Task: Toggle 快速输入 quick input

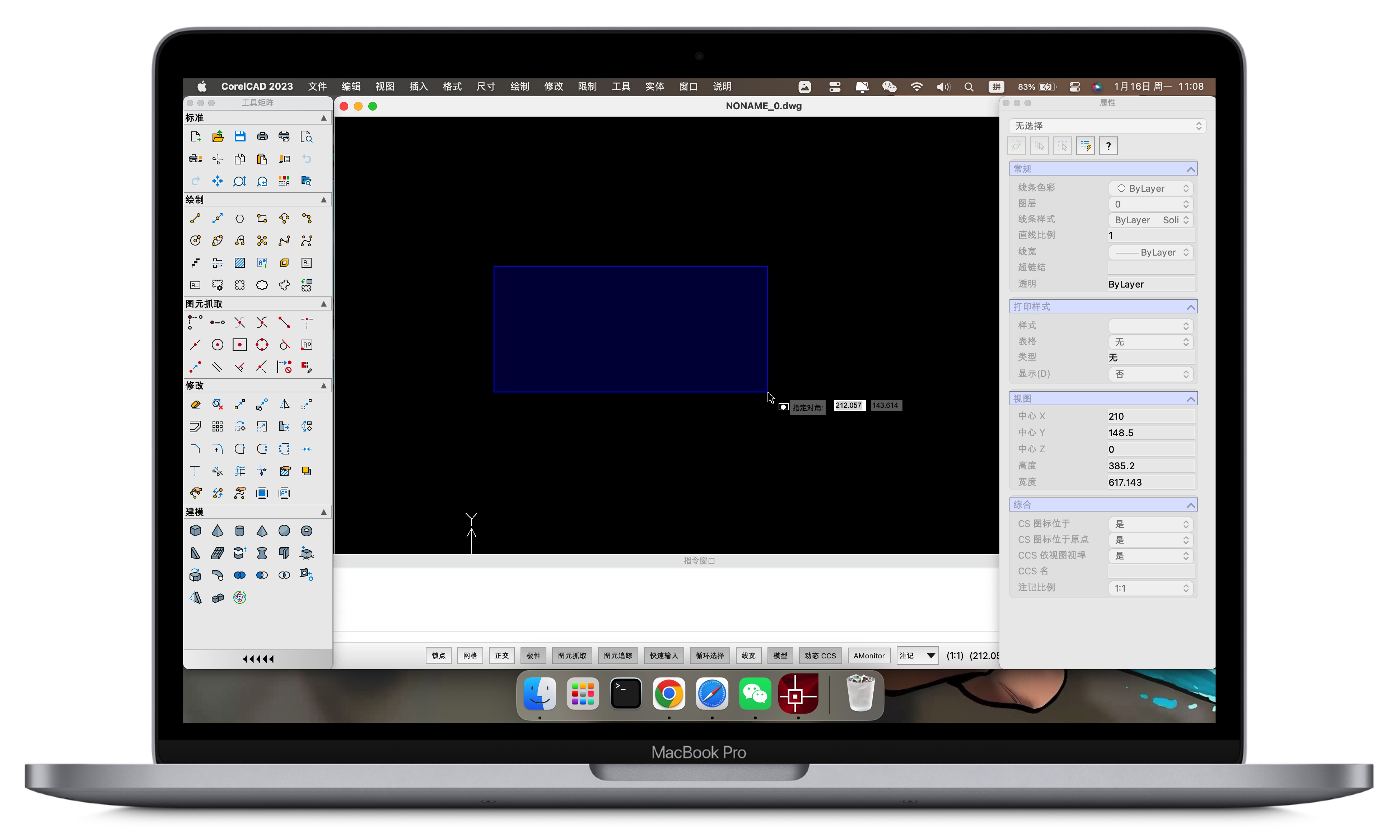Action: coord(664,655)
